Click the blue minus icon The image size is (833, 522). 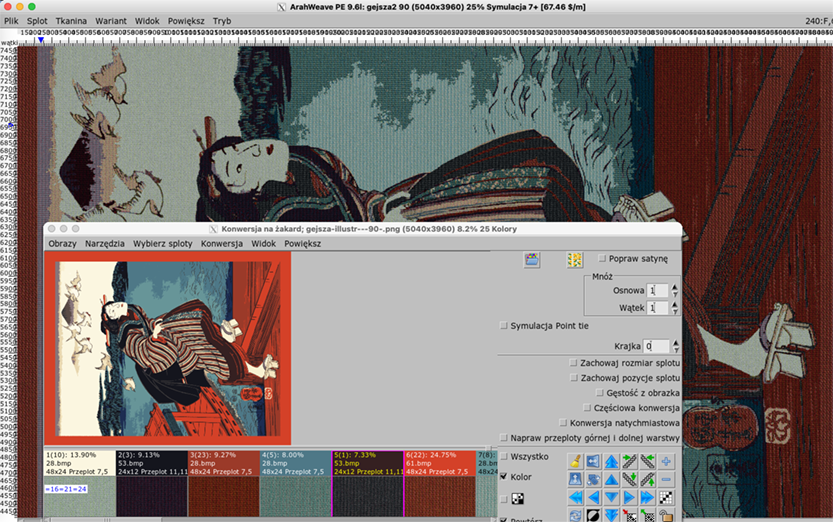(666, 480)
